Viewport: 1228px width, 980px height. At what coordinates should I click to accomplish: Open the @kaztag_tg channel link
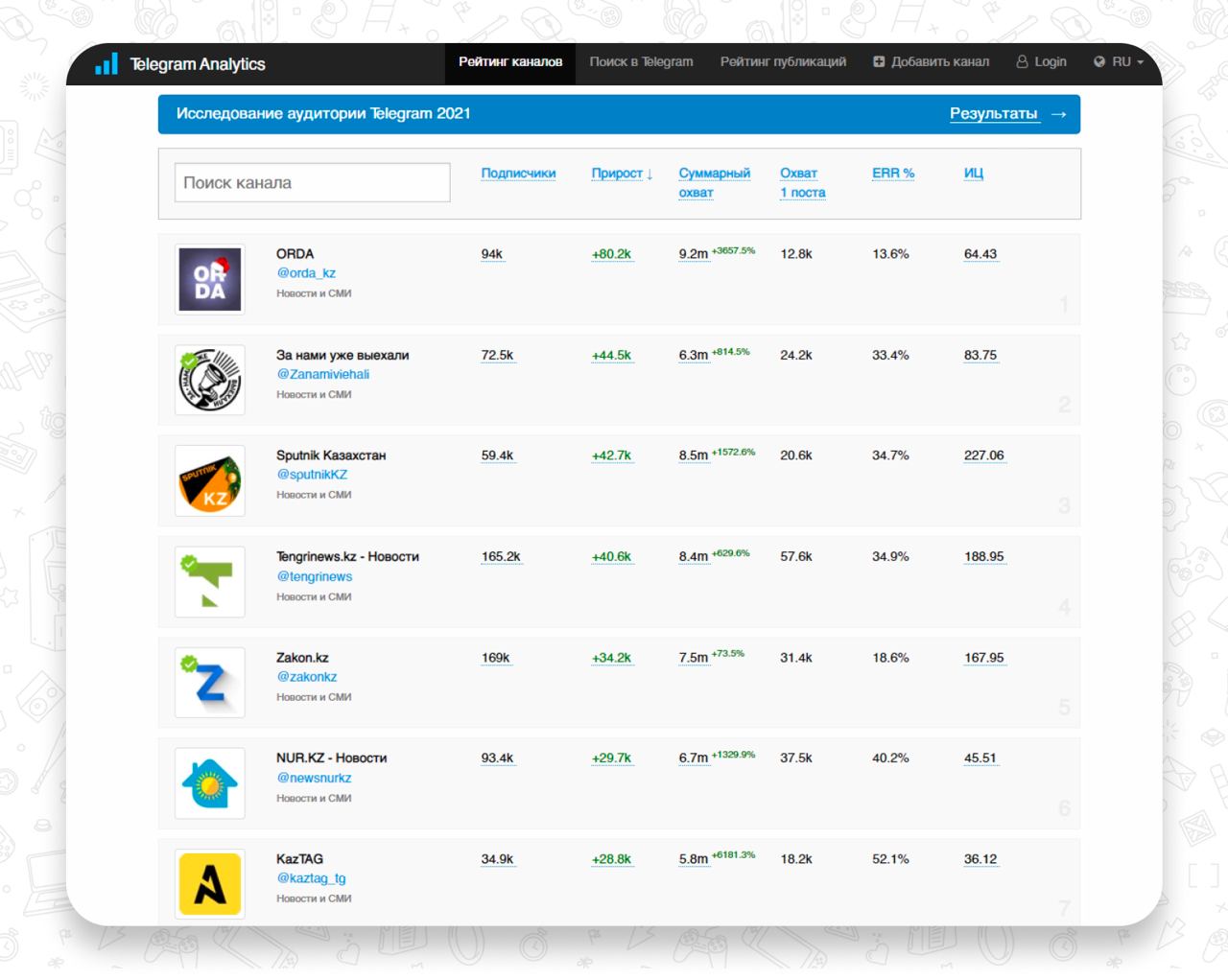[311, 878]
